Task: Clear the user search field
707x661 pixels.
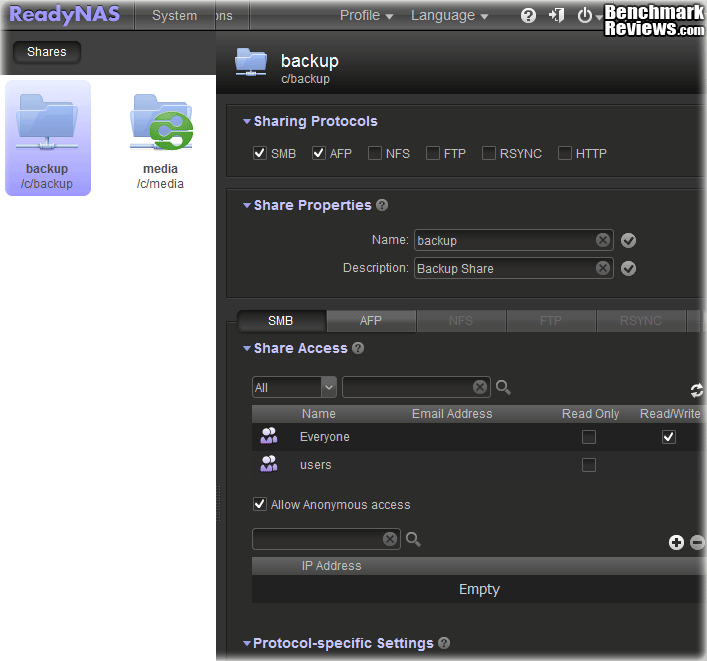Action: pyautogui.click(x=480, y=387)
